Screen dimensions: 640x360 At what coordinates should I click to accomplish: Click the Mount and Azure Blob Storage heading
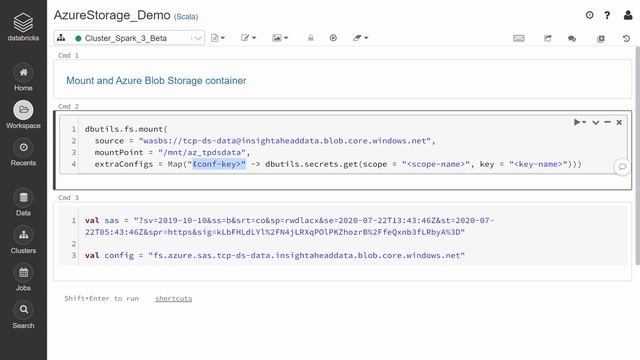coord(156,80)
